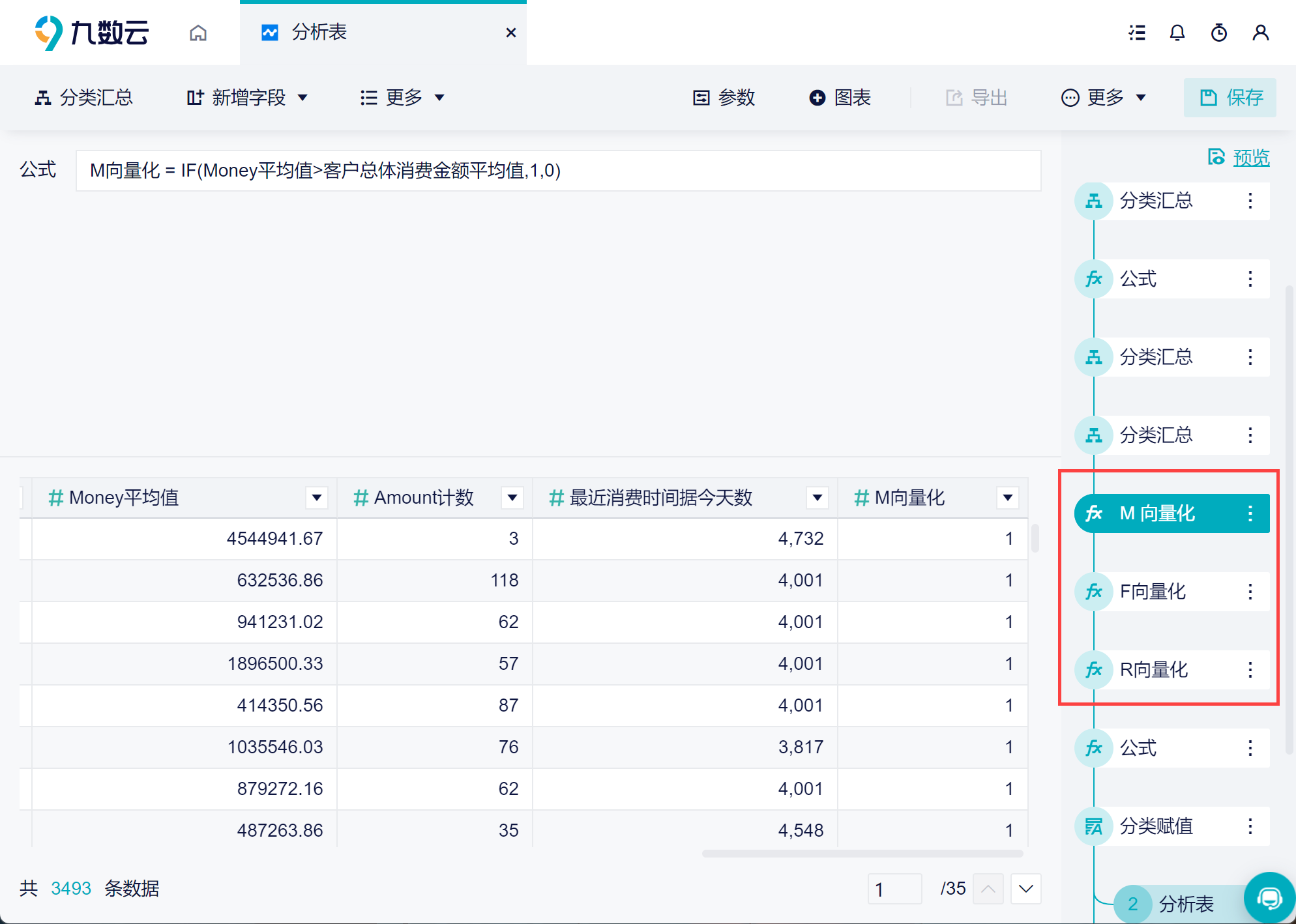
Task: Open the 预览 link
Action: pyautogui.click(x=1250, y=158)
